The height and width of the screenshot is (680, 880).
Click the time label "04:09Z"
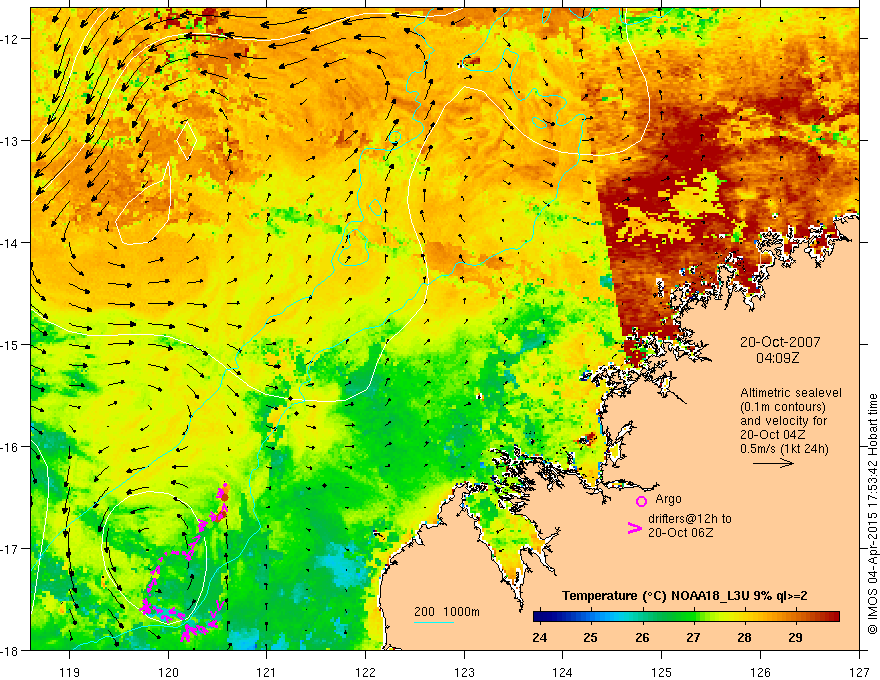click(x=777, y=357)
